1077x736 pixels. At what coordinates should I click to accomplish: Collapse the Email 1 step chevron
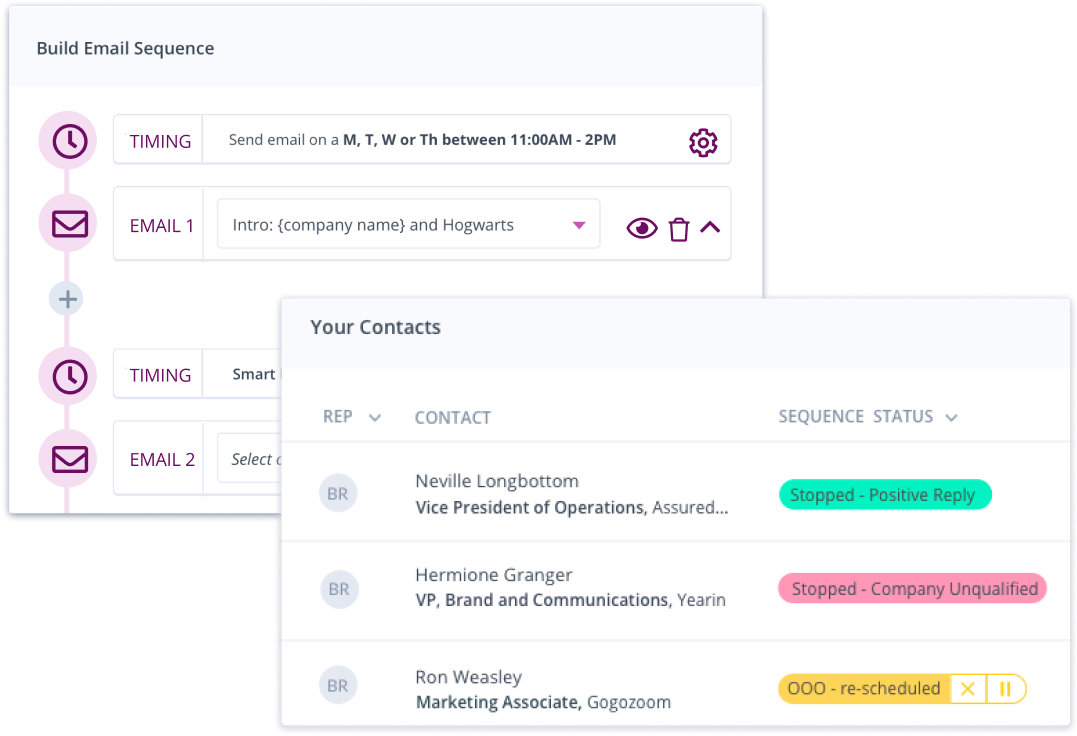(710, 227)
